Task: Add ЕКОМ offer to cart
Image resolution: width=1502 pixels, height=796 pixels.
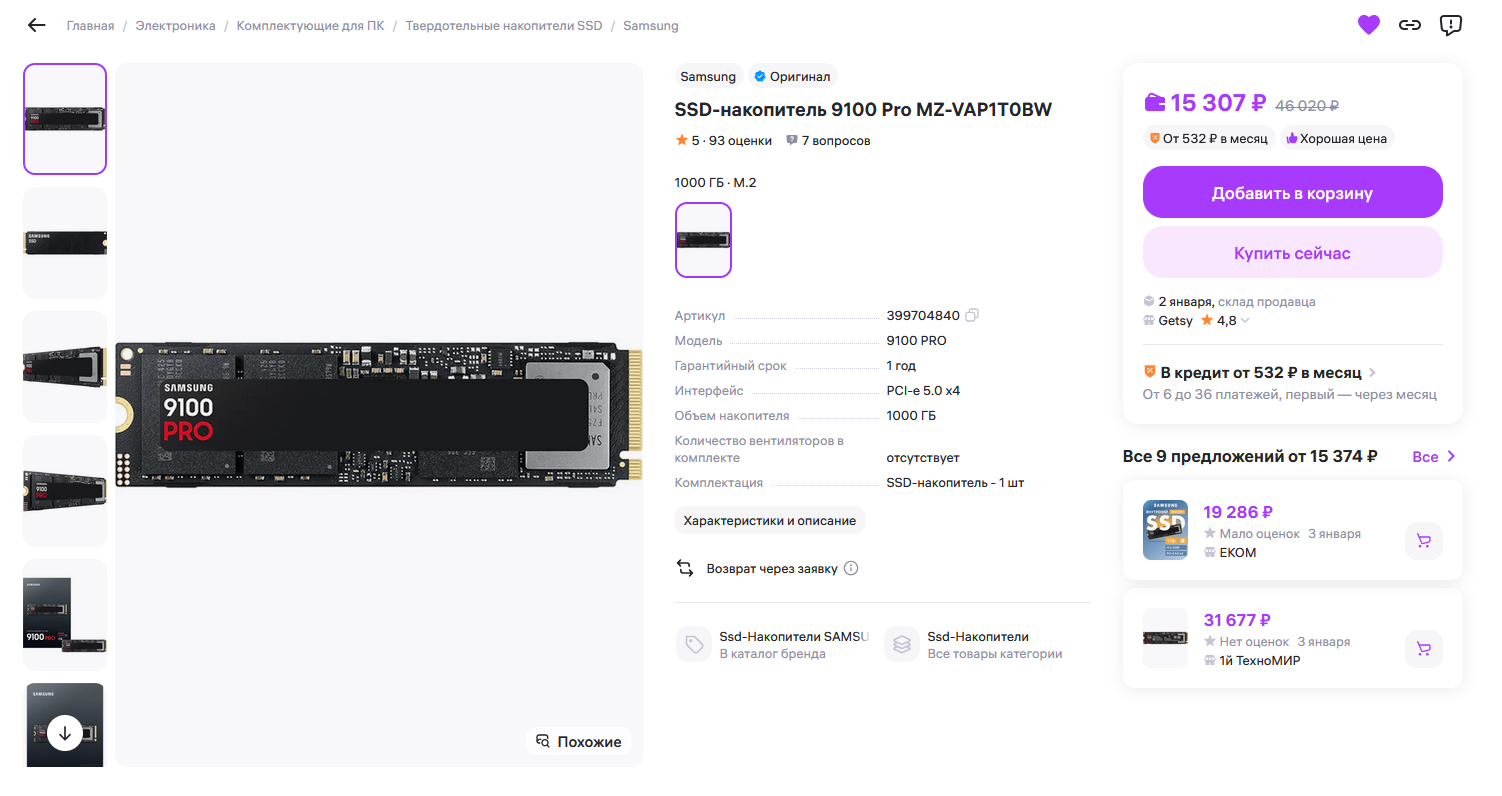Action: 1424,541
